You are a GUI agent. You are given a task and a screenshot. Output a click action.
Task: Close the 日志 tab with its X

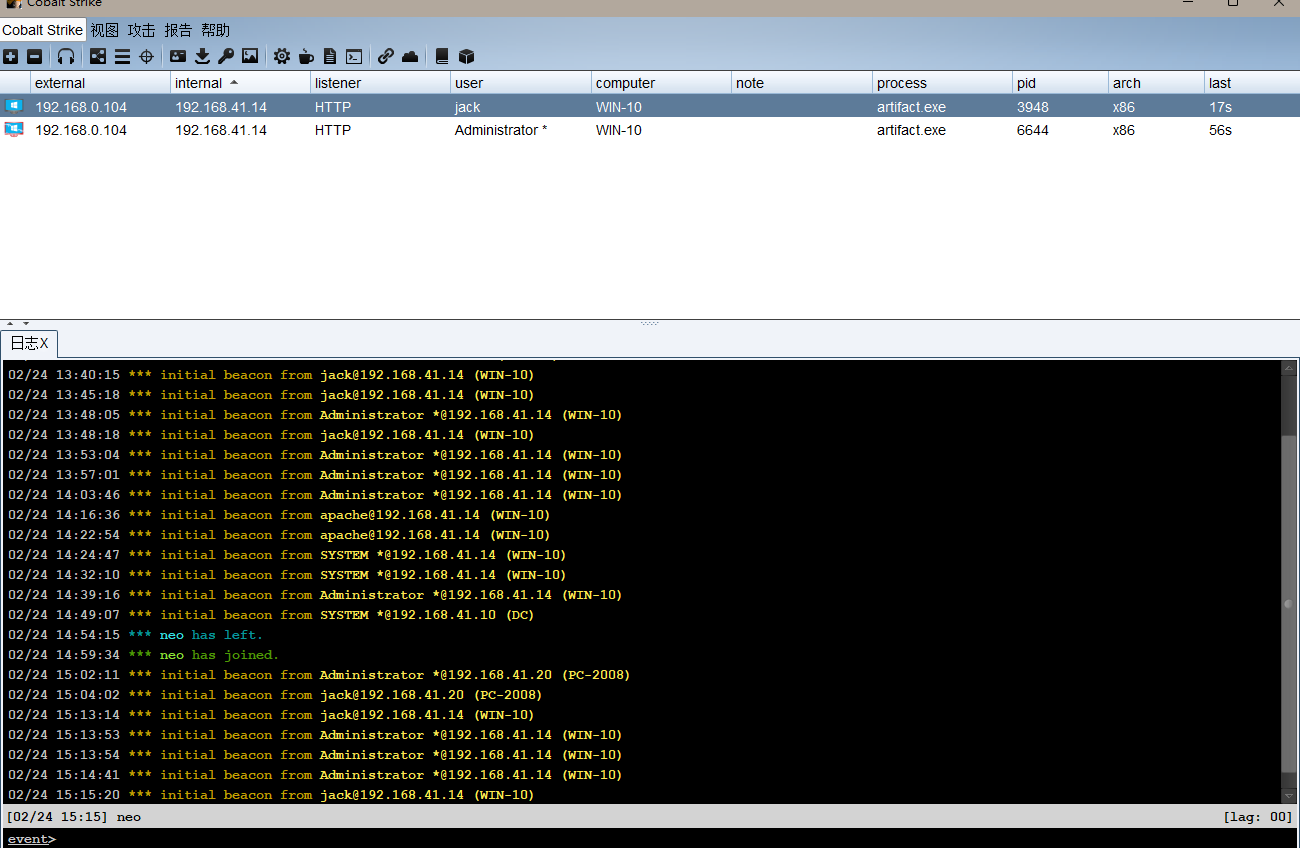(x=44, y=344)
